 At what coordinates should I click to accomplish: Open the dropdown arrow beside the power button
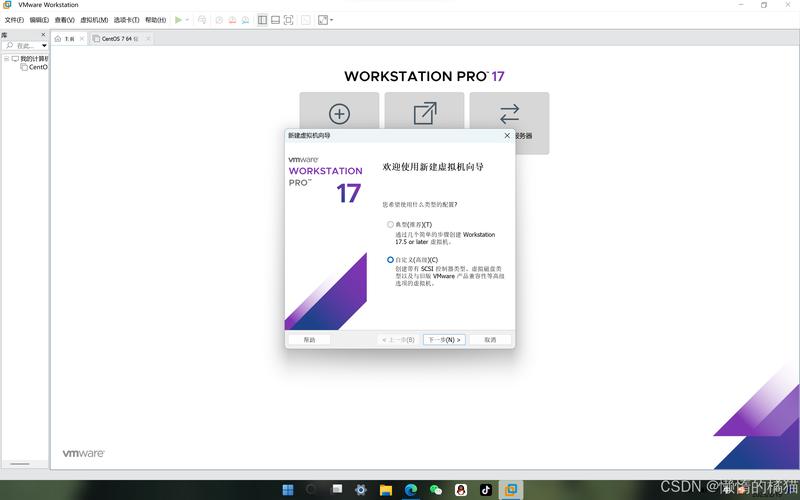tap(189, 19)
